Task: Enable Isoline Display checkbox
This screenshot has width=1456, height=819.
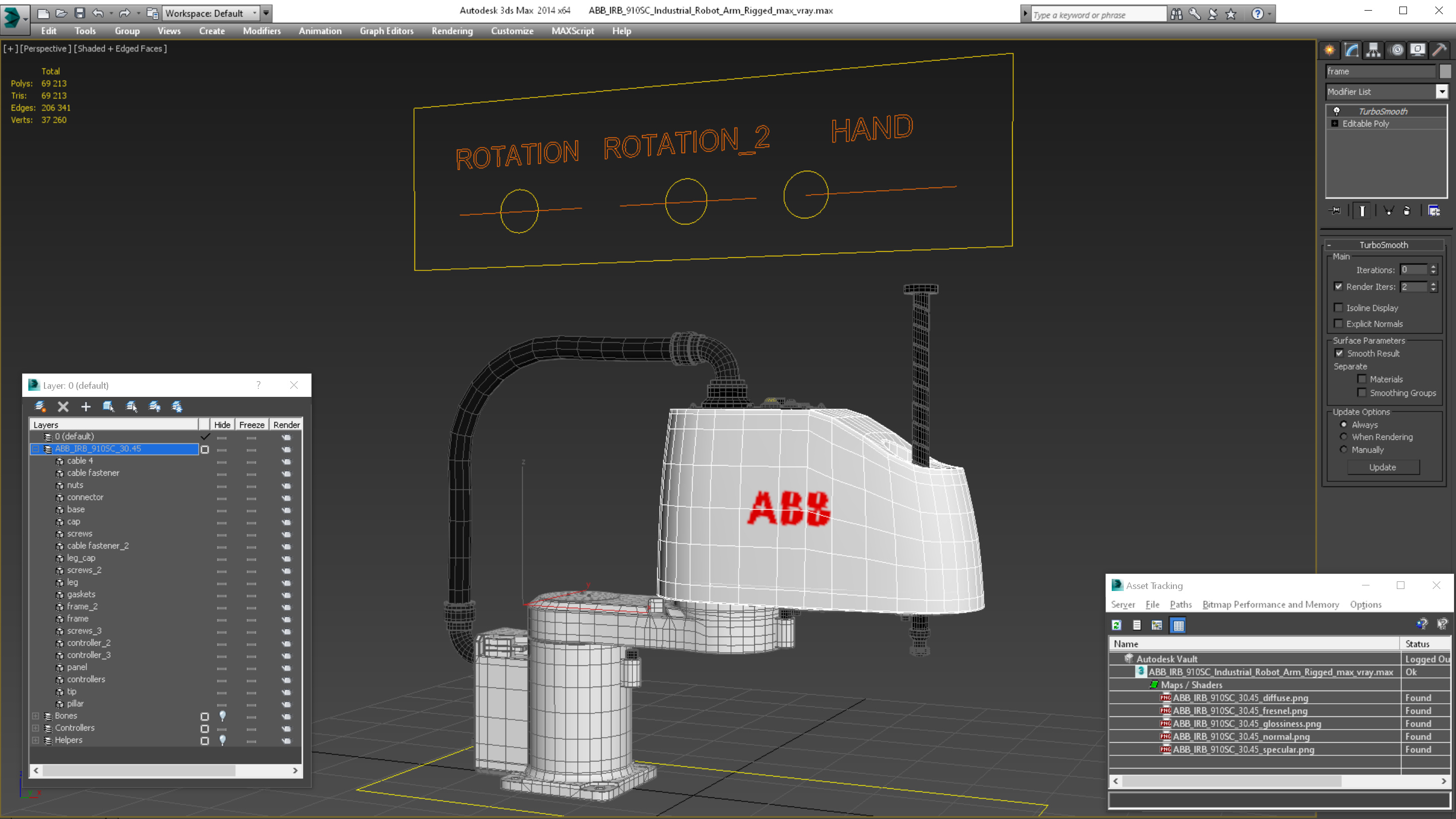Action: coord(1338,307)
